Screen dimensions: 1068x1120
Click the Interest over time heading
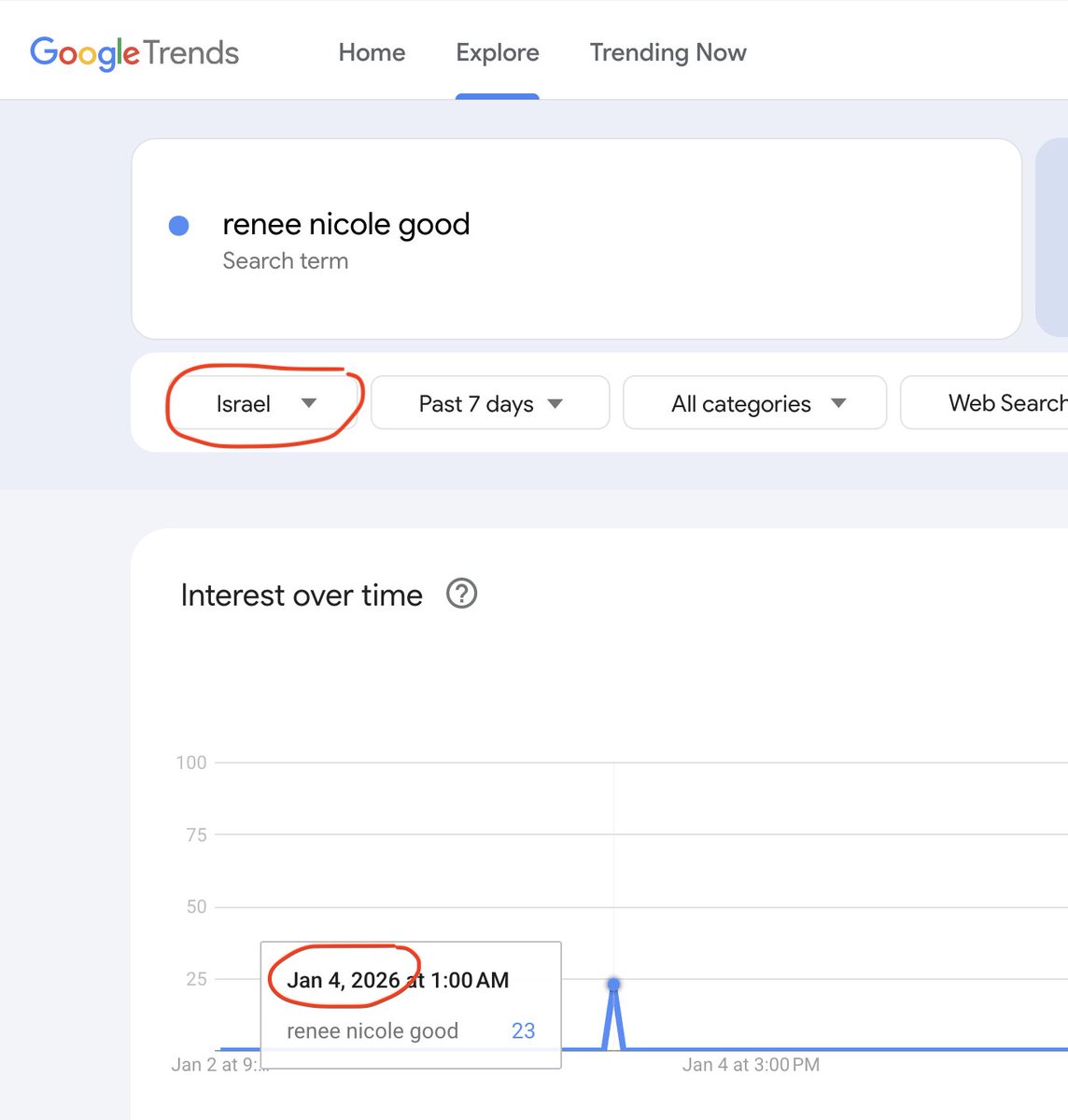[x=302, y=595]
